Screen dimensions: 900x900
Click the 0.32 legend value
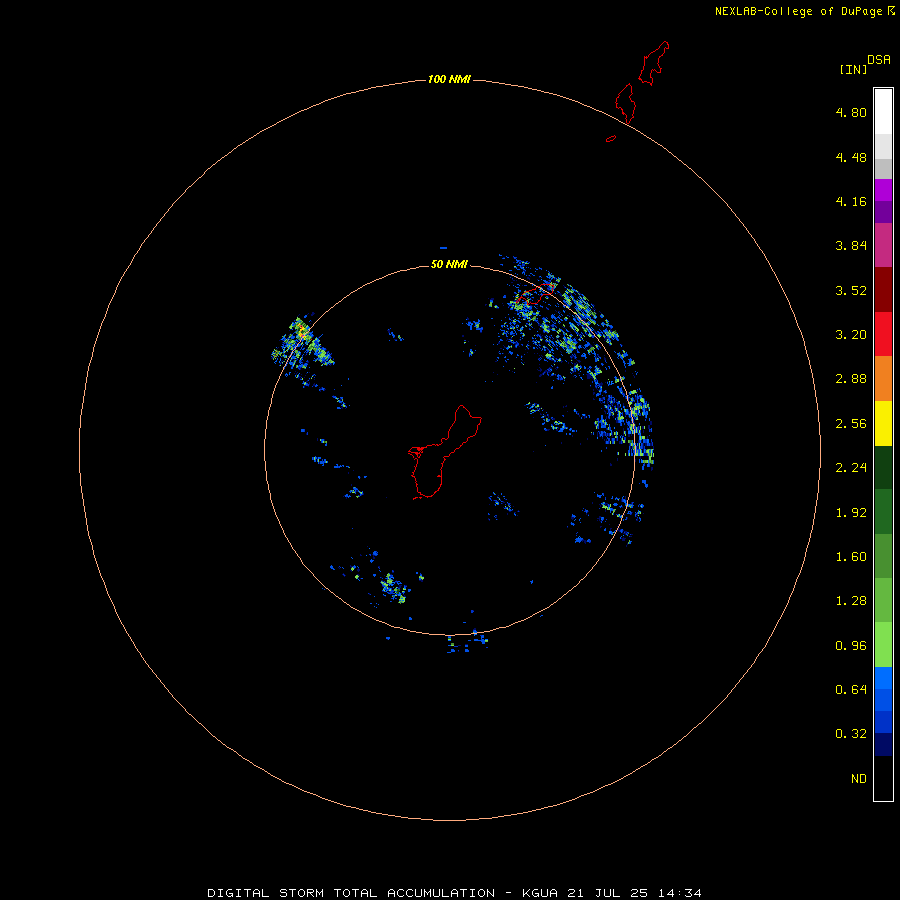[851, 734]
